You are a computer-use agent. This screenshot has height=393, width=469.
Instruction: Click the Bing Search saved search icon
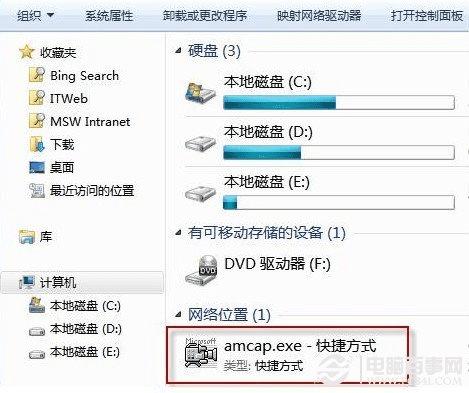[x=37, y=75]
